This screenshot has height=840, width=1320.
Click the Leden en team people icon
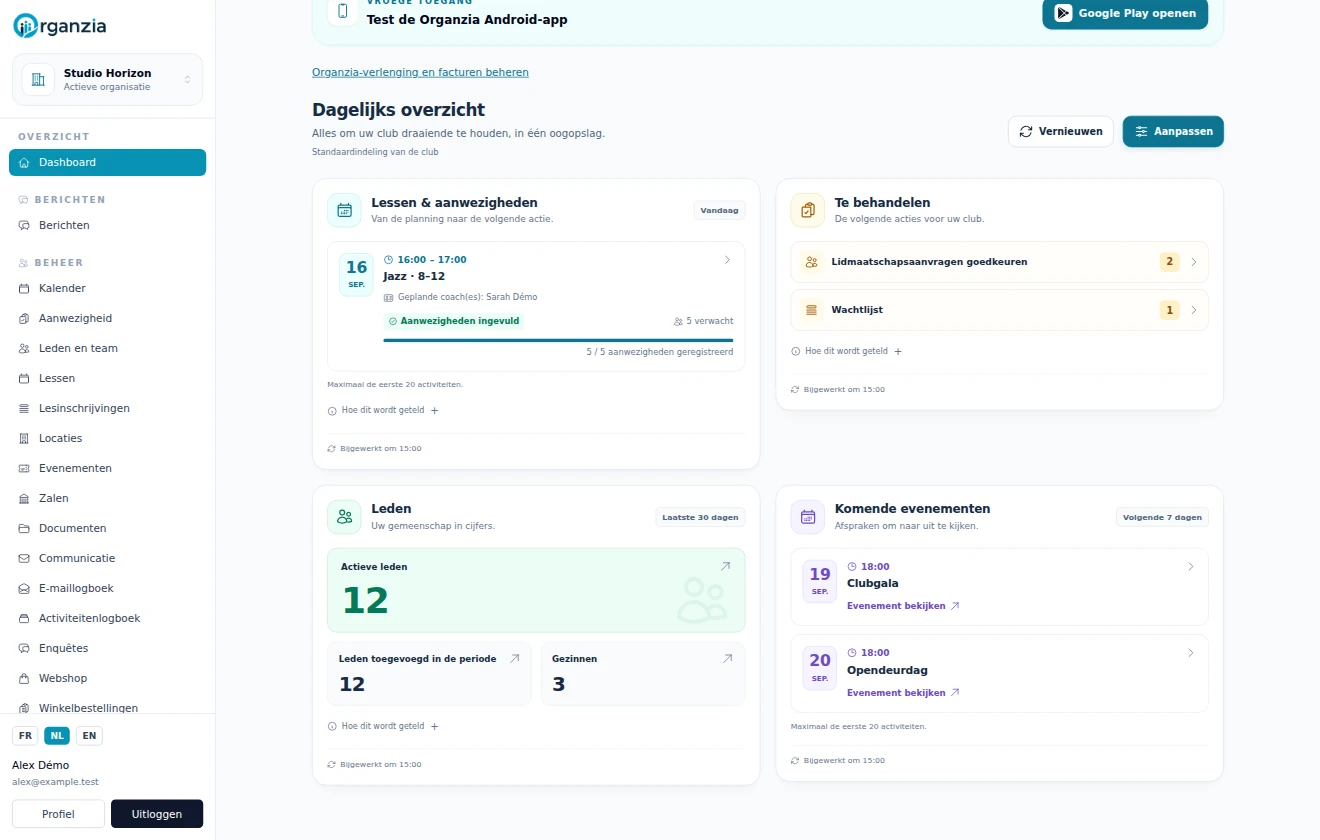[25, 349]
